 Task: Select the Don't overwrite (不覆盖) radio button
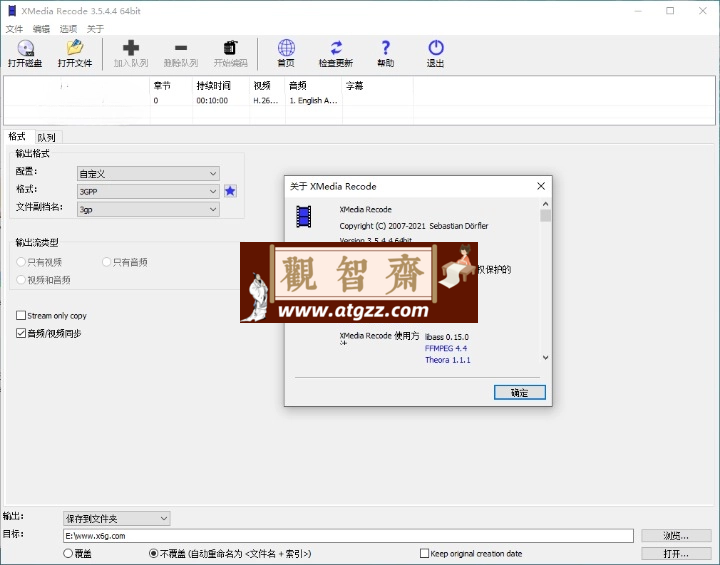click(154, 554)
